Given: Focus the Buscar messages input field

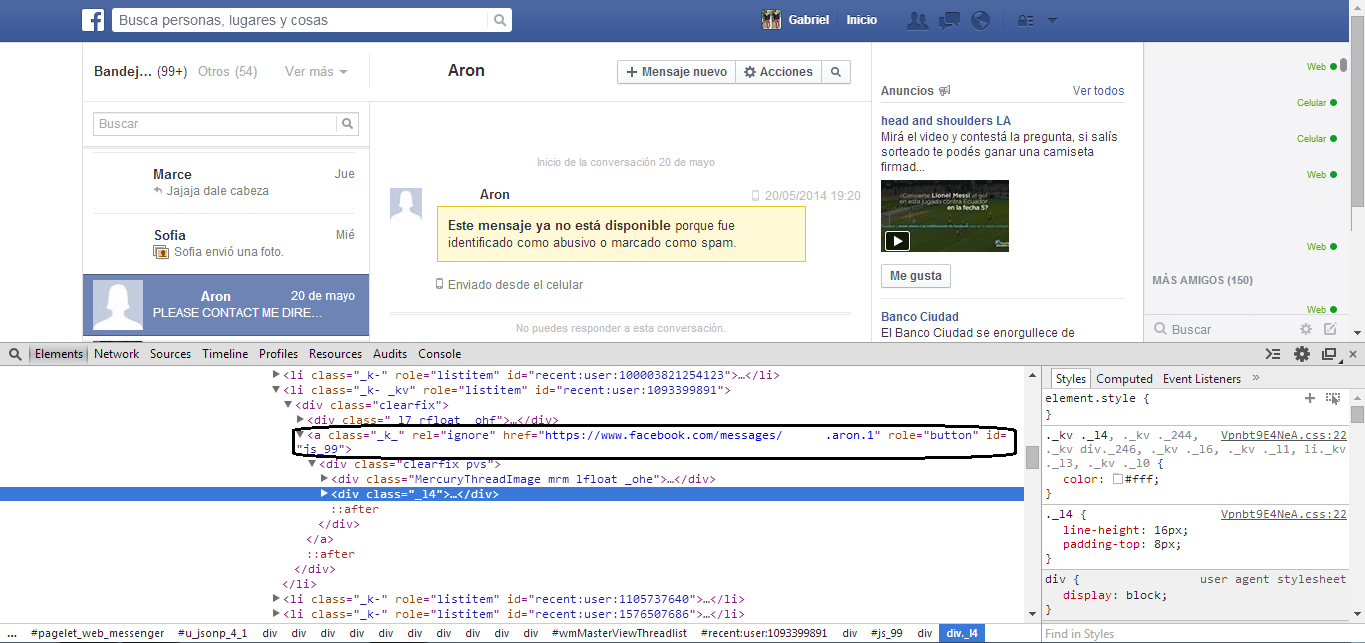Looking at the screenshot, I should tap(216, 124).
